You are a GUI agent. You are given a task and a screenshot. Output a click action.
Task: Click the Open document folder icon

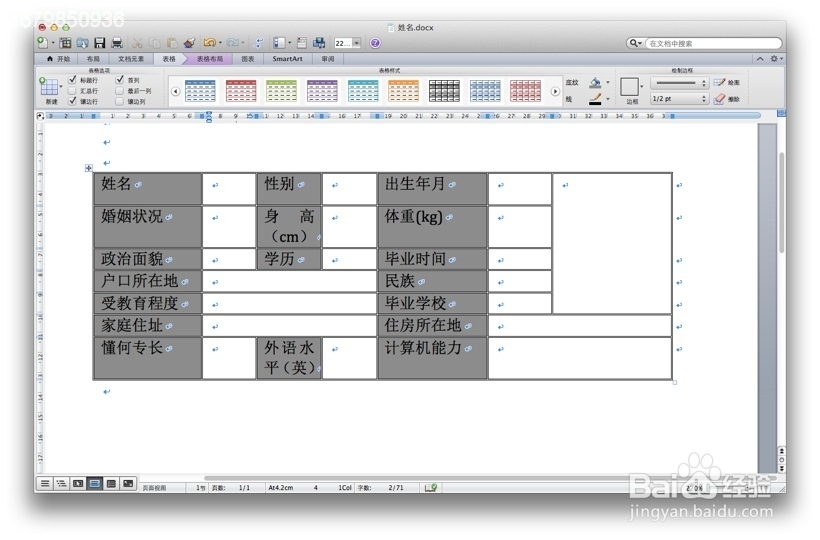click(x=83, y=43)
